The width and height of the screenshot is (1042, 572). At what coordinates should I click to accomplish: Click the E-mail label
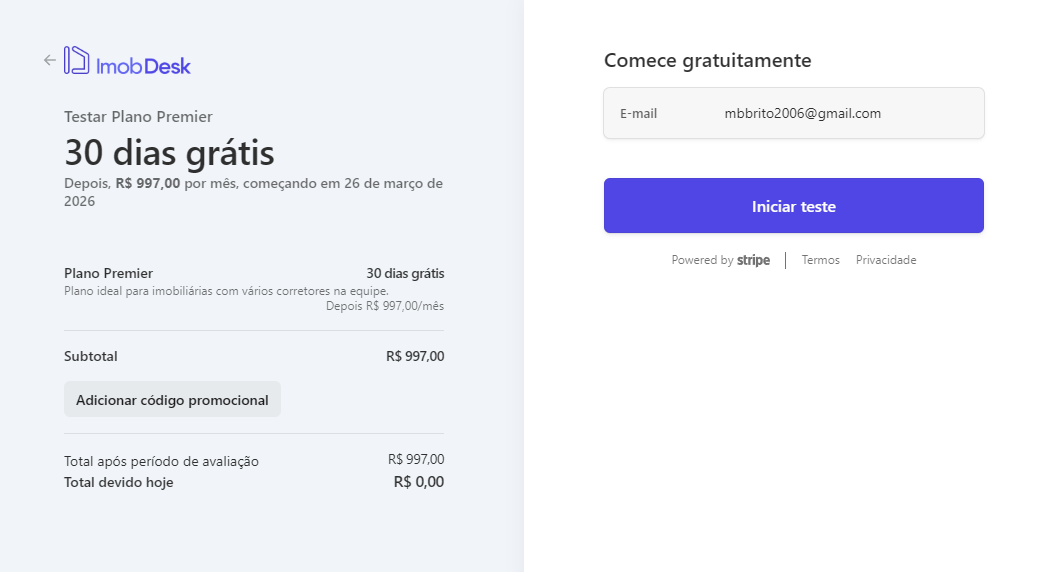pyautogui.click(x=638, y=114)
